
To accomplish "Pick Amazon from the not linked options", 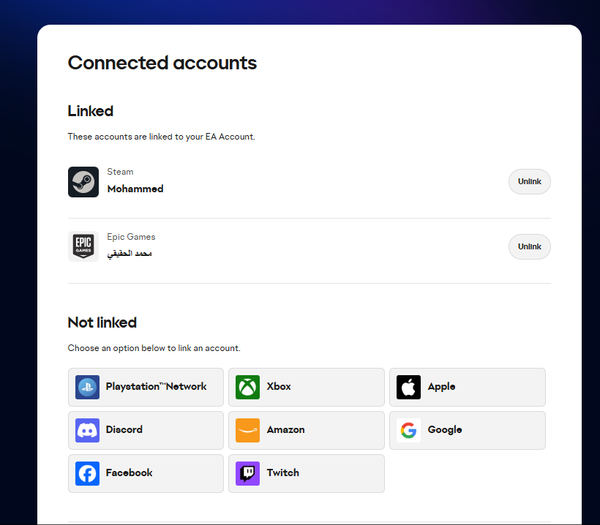I will coord(307,430).
